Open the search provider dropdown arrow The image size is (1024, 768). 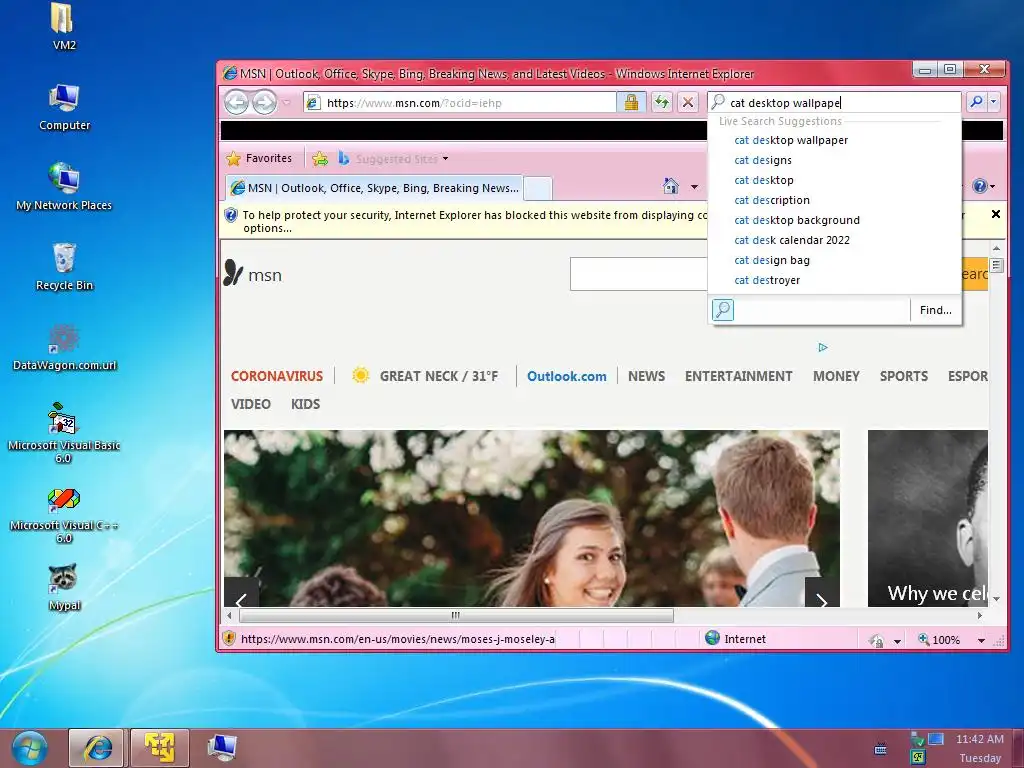[993, 102]
